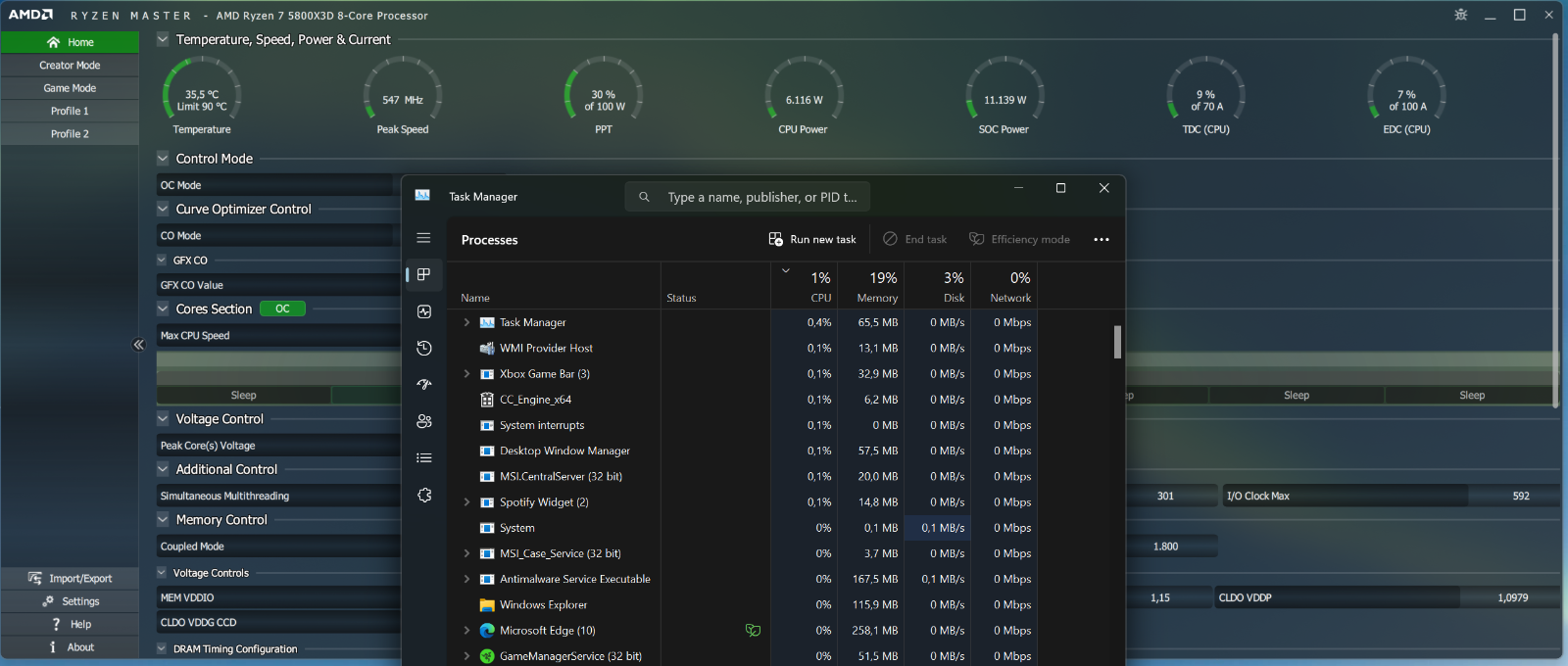
Task: Collapse the Voltage Controls subsection
Action: point(162,572)
